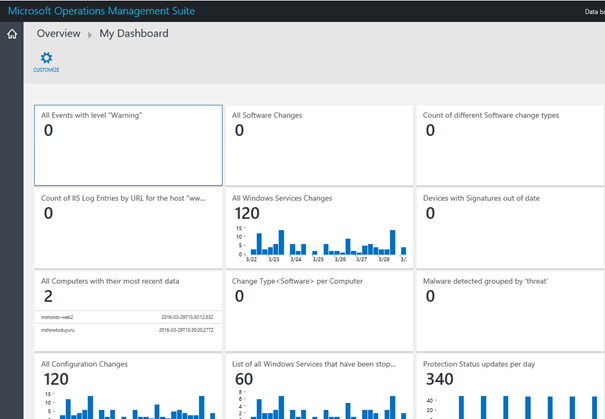
Task: Open All Events with level "Warning" tile
Action: [128, 145]
